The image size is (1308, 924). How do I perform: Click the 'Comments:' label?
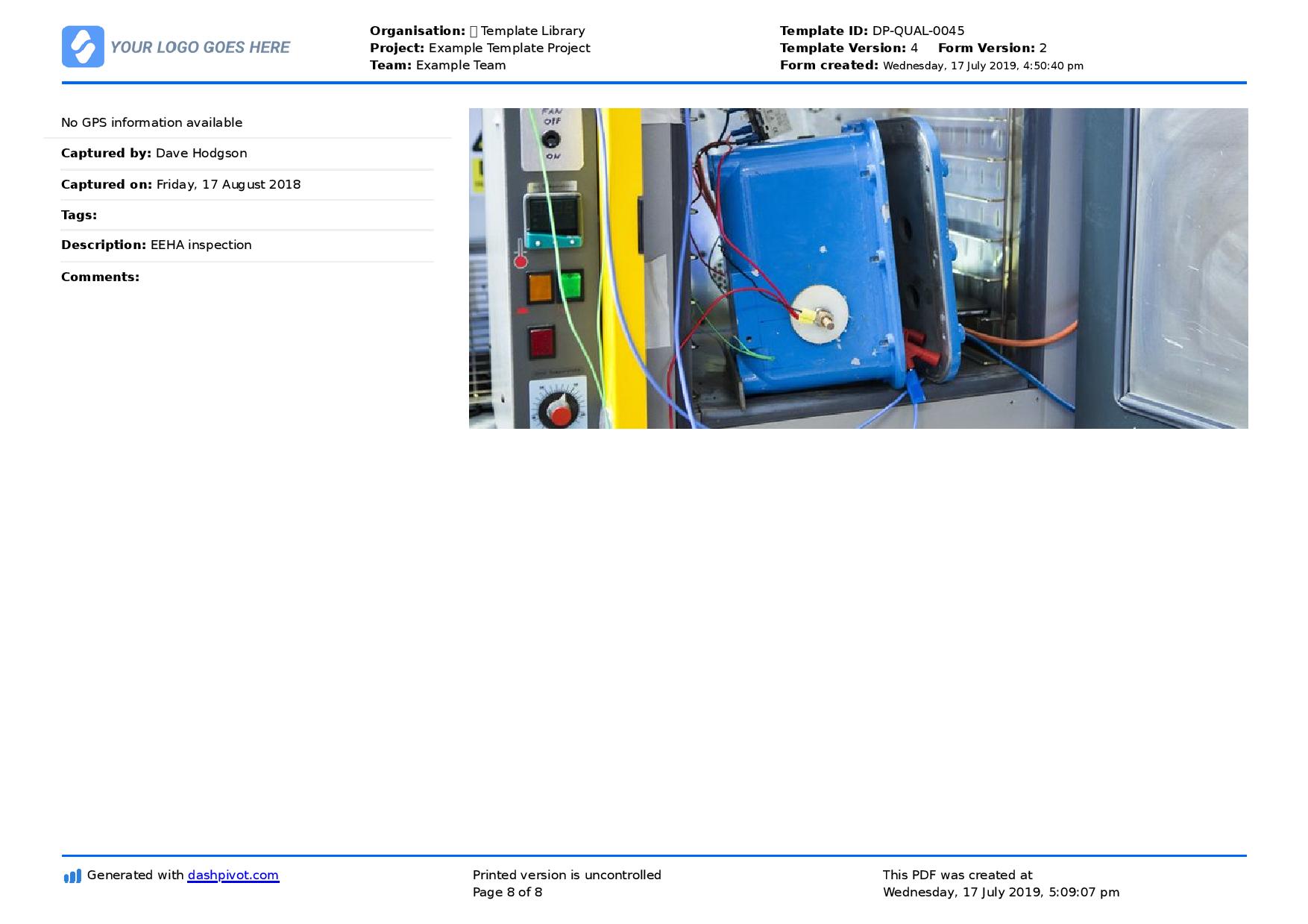(100, 277)
